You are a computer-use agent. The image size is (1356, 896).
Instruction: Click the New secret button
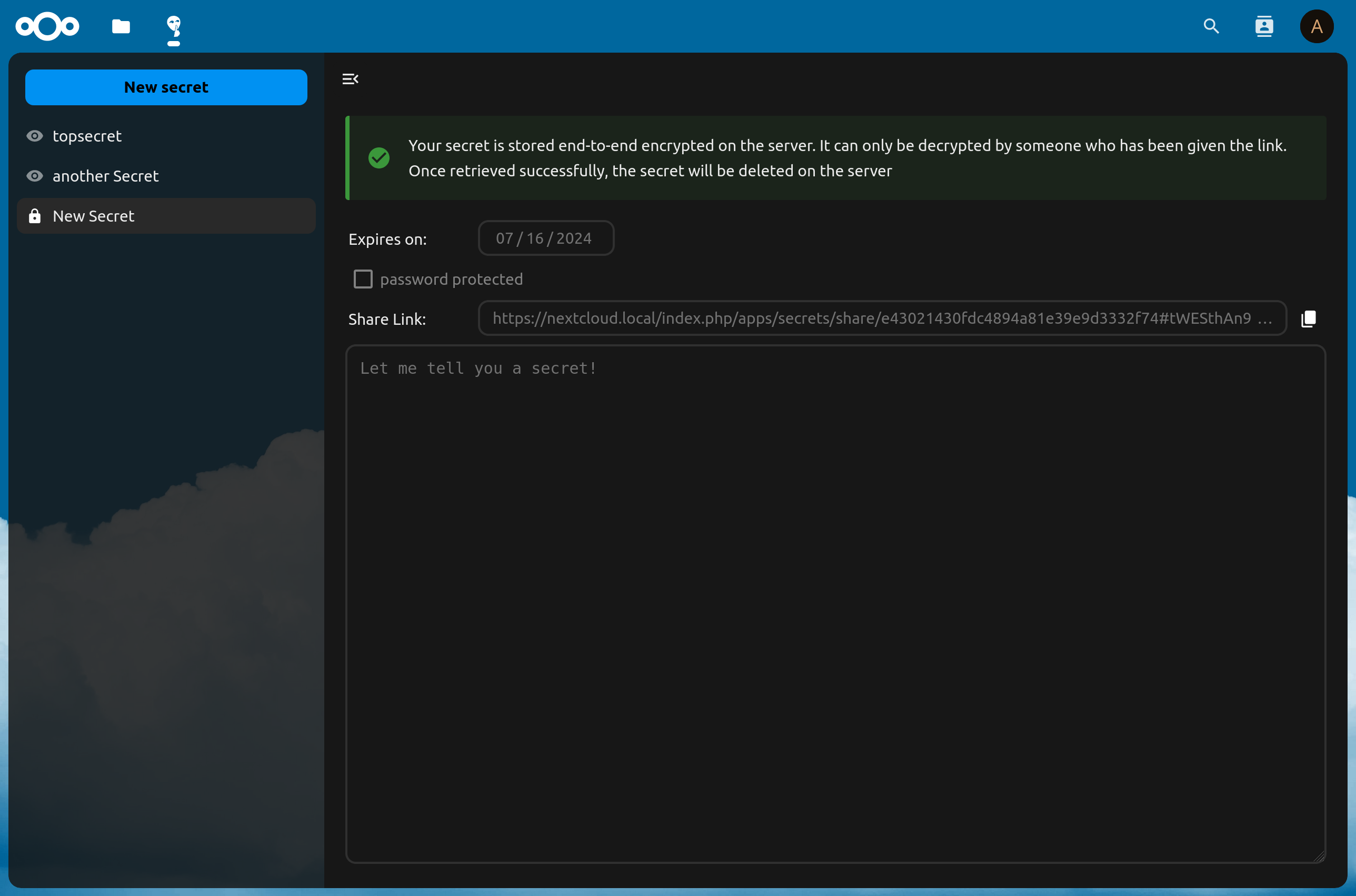(166, 88)
